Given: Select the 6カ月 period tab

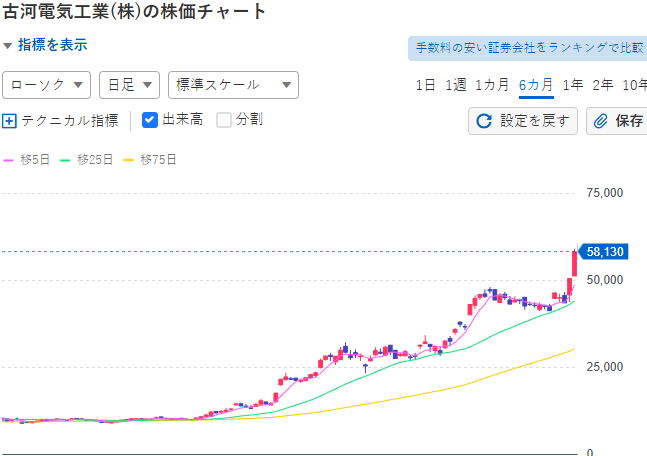Looking at the screenshot, I should (x=536, y=85).
